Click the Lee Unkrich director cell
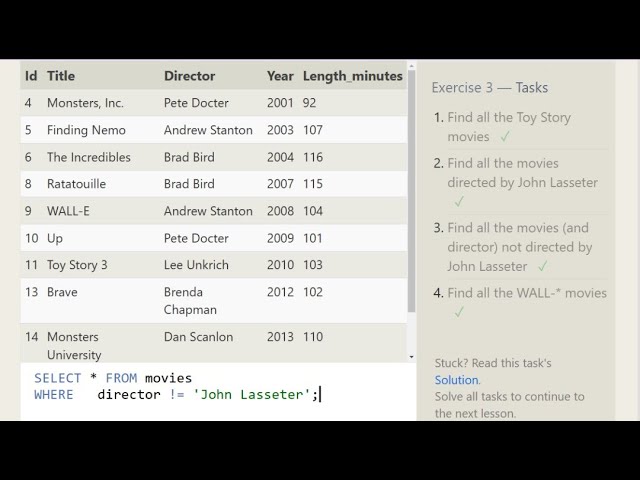Viewport: 640px width, 480px height. (196, 265)
